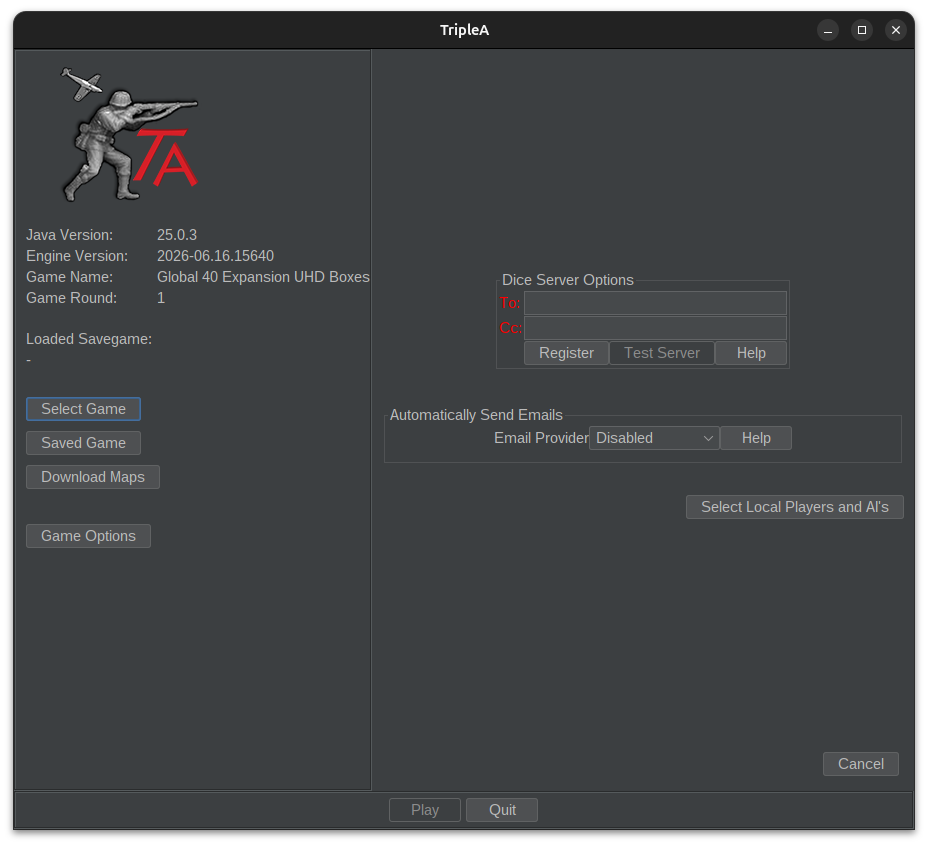The height and width of the screenshot is (846, 928).
Task: Click Register in Dice Server Options
Action: [x=566, y=353]
